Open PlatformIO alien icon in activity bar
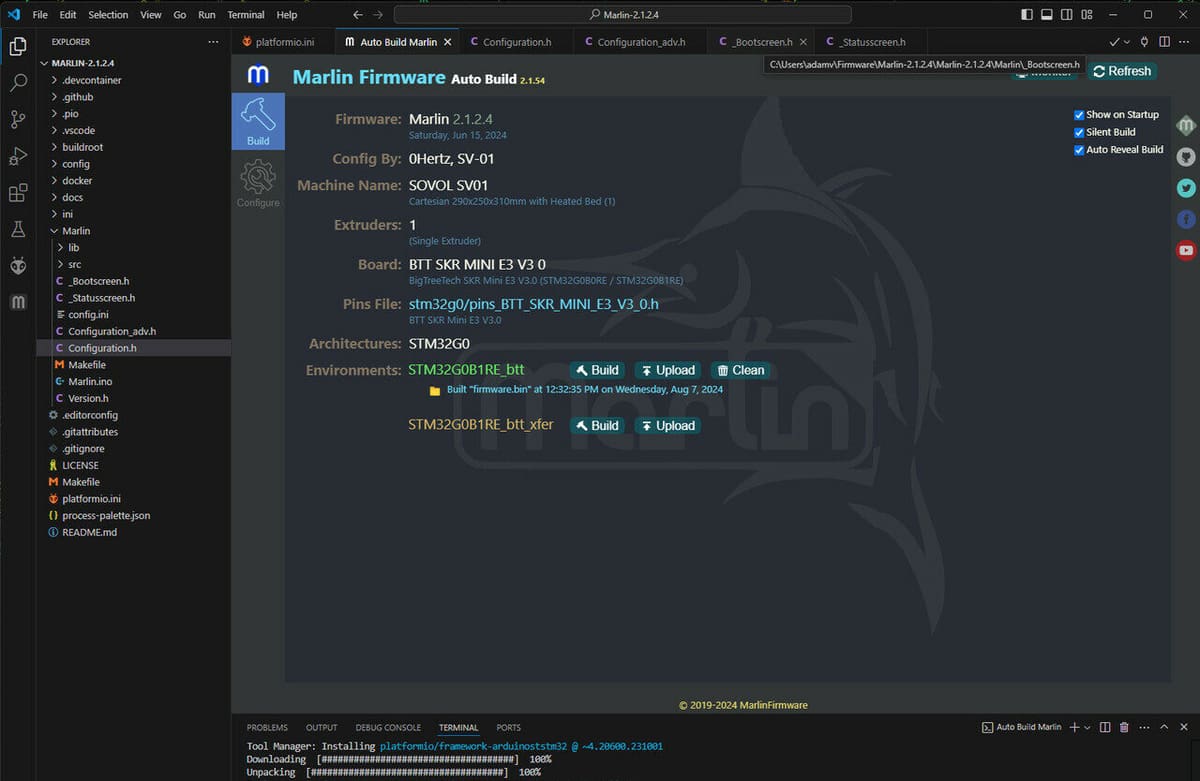1200x781 pixels. [18, 265]
